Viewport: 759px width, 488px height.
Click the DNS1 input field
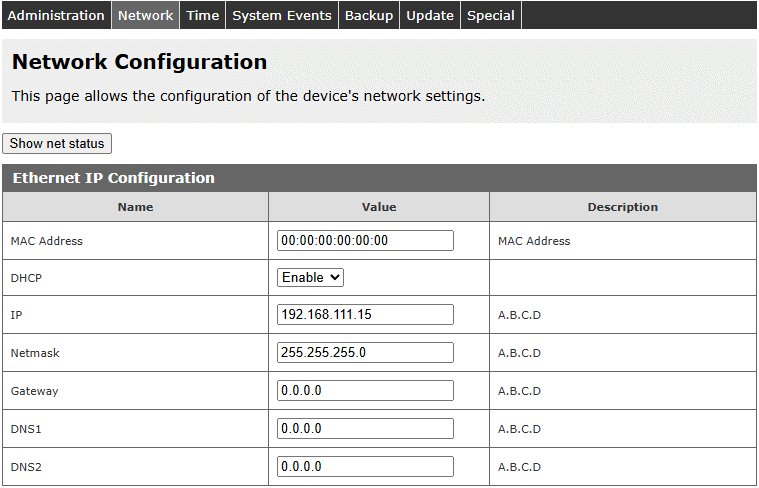click(365, 429)
